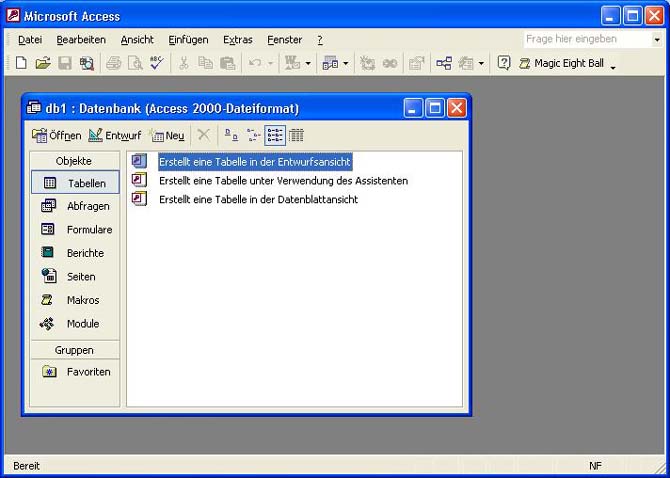Open the Fenster menu
Screen dimensions: 670x478
pos(285,40)
